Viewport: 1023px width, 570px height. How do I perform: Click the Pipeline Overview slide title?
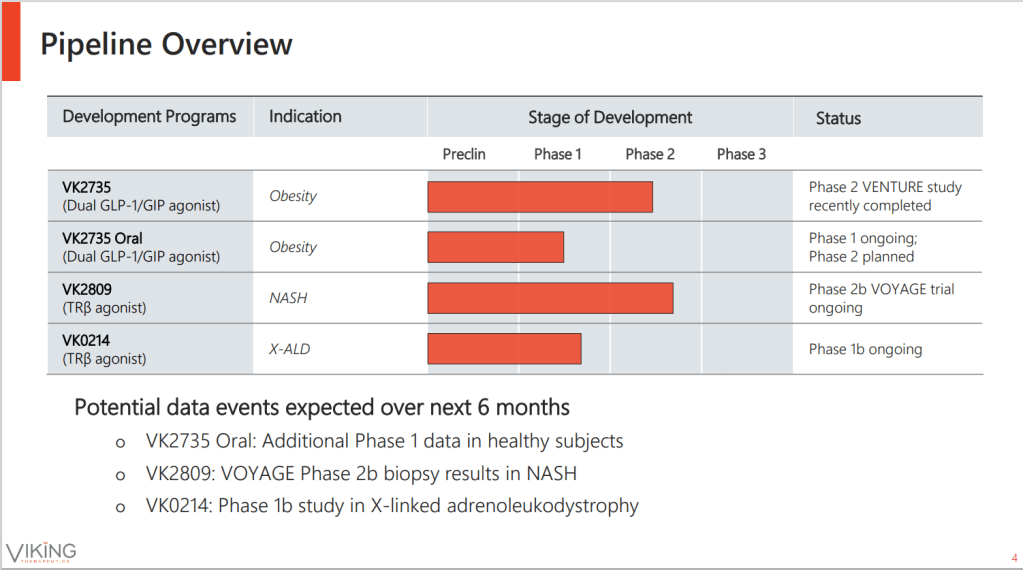click(166, 44)
